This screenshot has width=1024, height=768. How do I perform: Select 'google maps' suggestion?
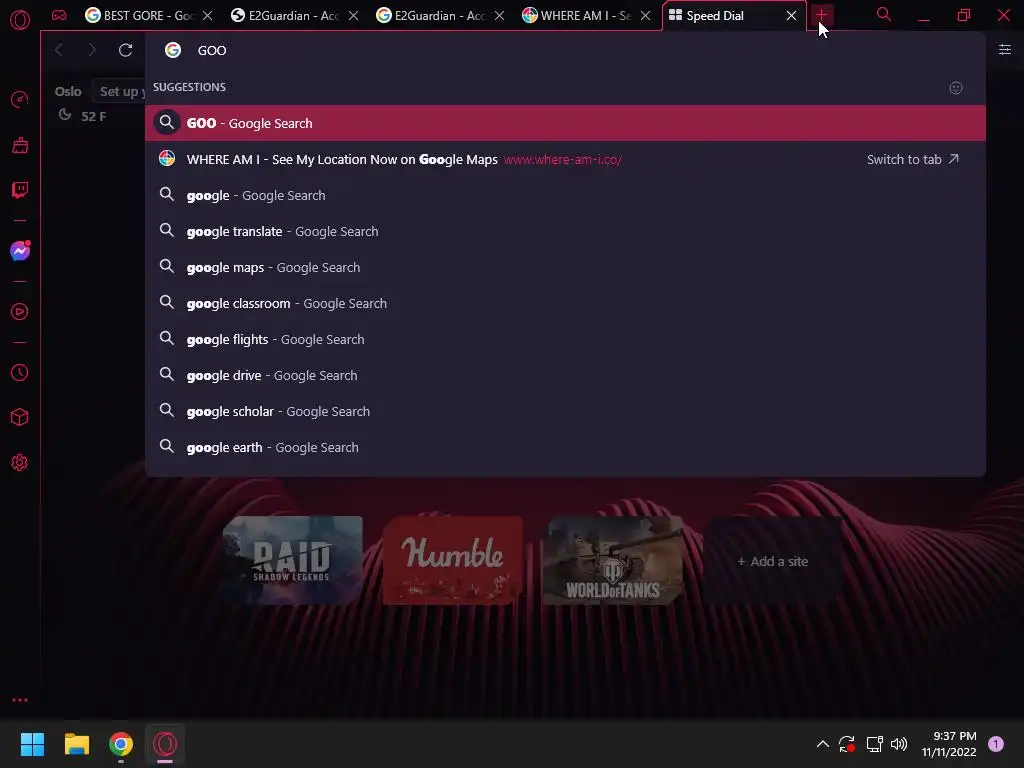565,267
